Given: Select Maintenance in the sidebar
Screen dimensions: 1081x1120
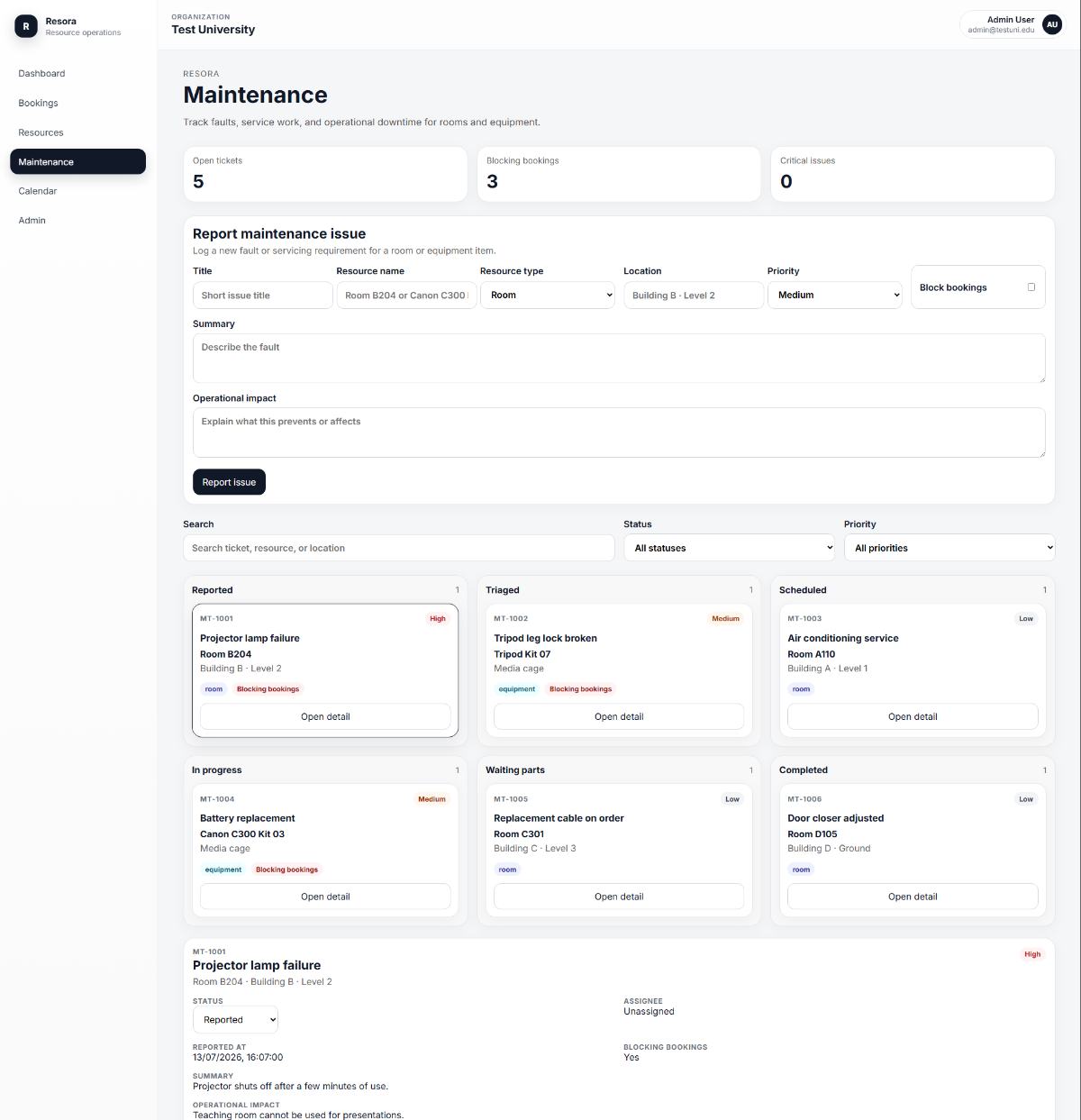Looking at the screenshot, I should click(77, 162).
